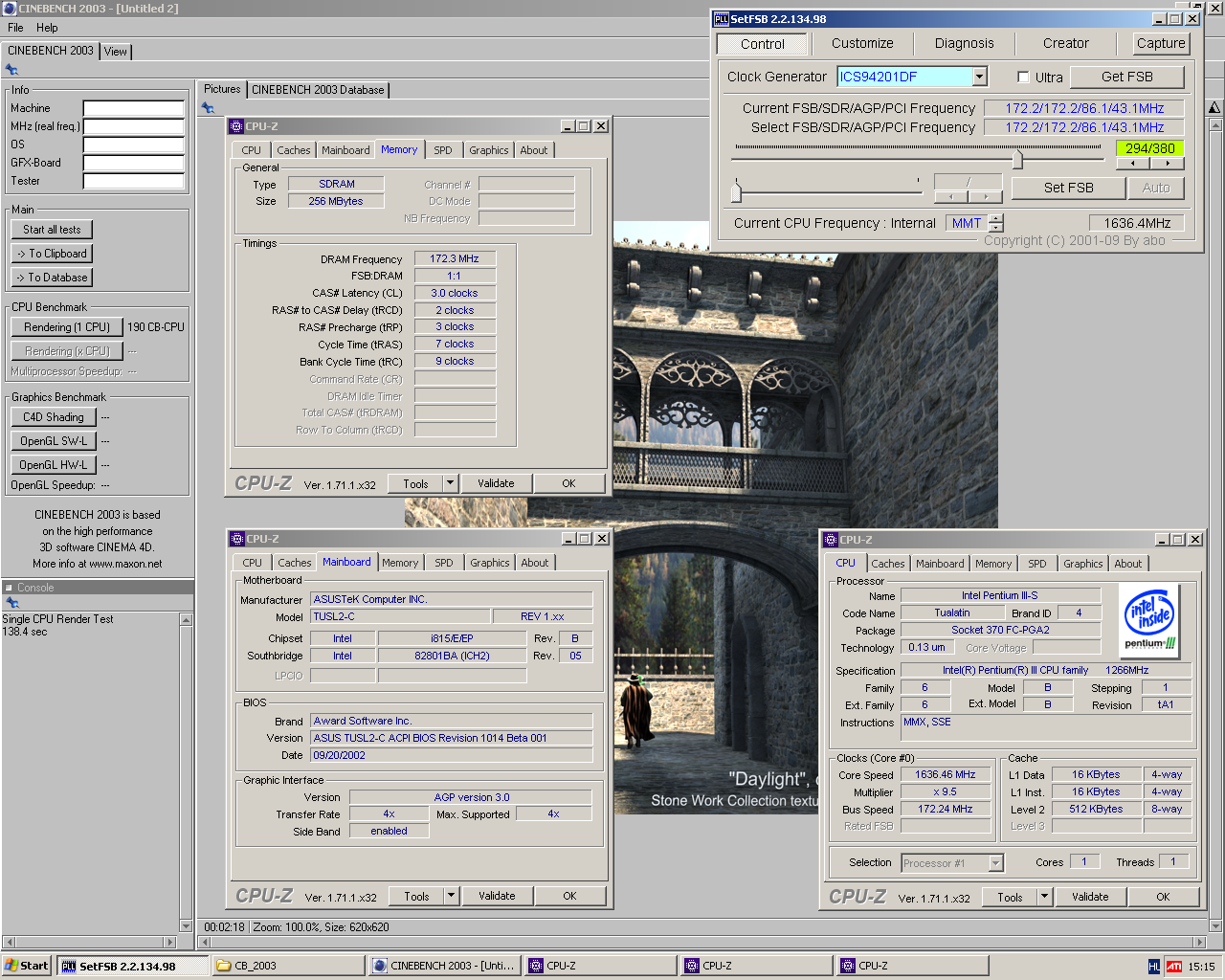Click the 1636.46 MHz Core Speed value
Screen dimensions: 1225x980
click(x=946, y=775)
